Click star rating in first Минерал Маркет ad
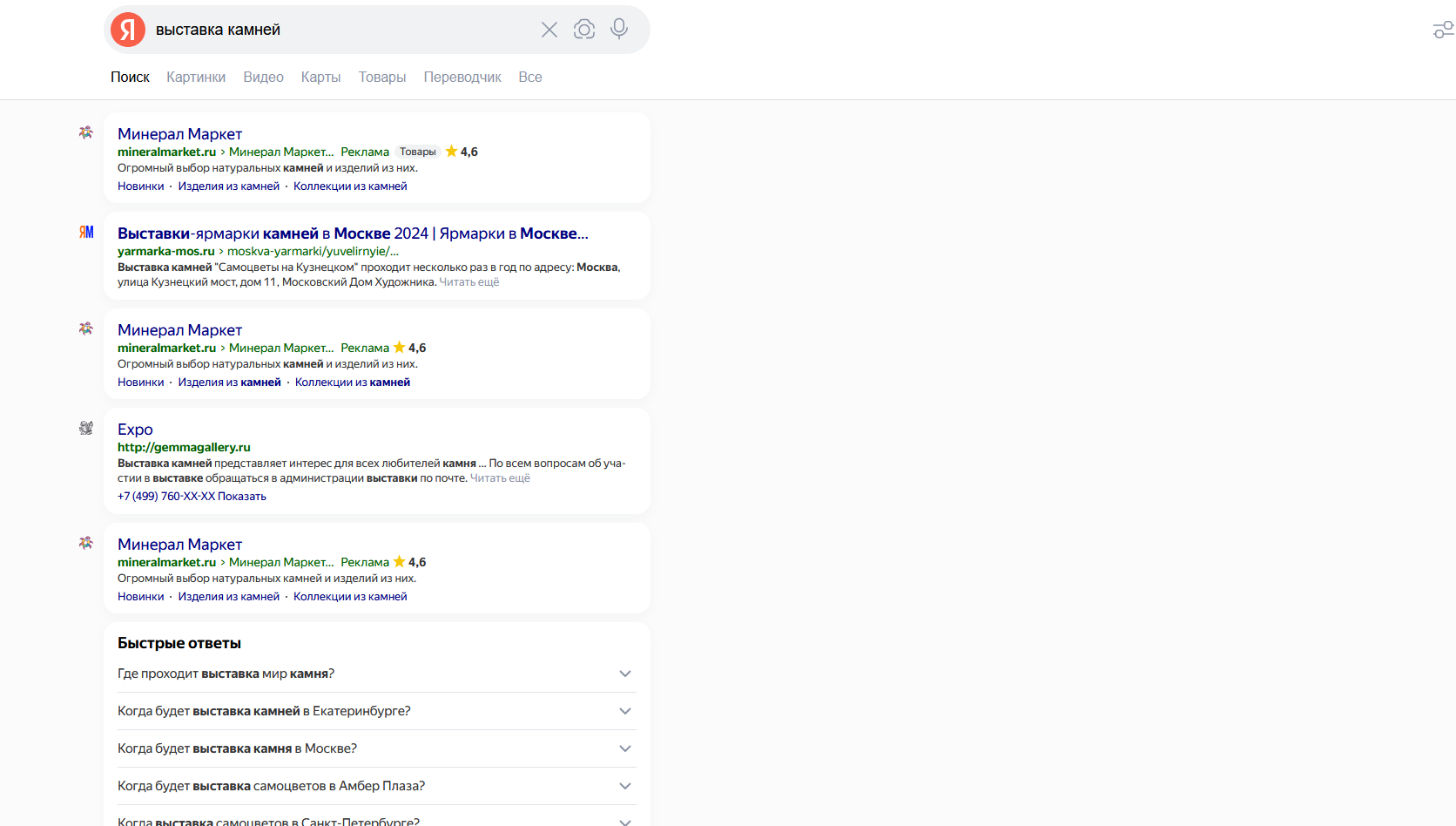 click(x=462, y=152)
